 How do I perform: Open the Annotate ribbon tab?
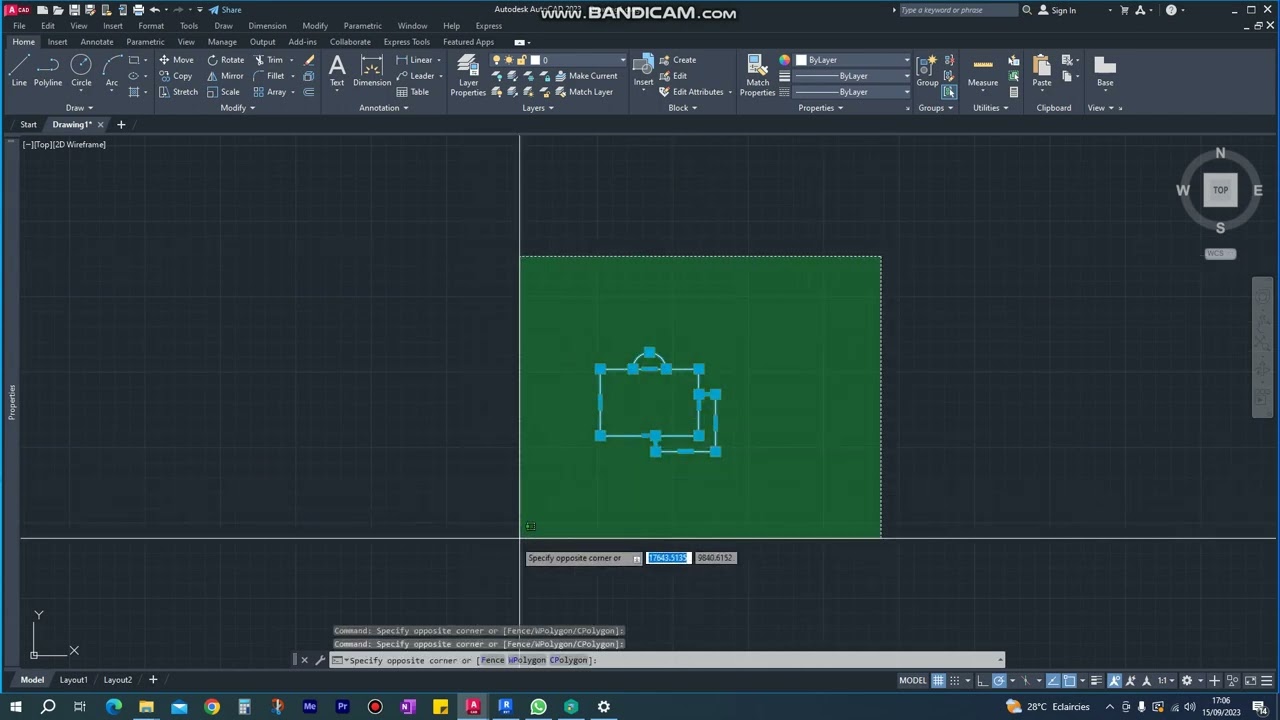(x=97, y=42)
